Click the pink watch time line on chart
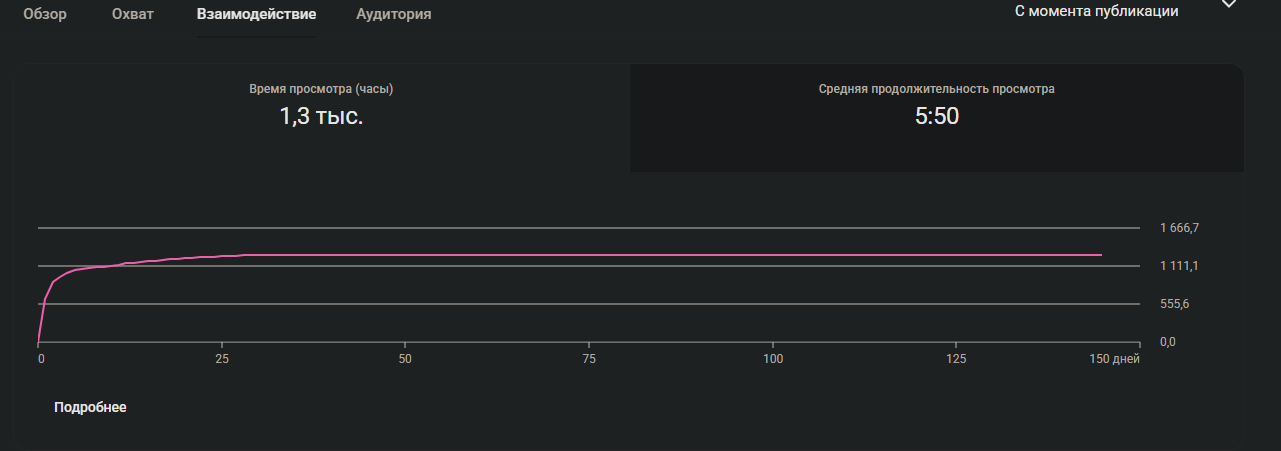 coord(600,255)
